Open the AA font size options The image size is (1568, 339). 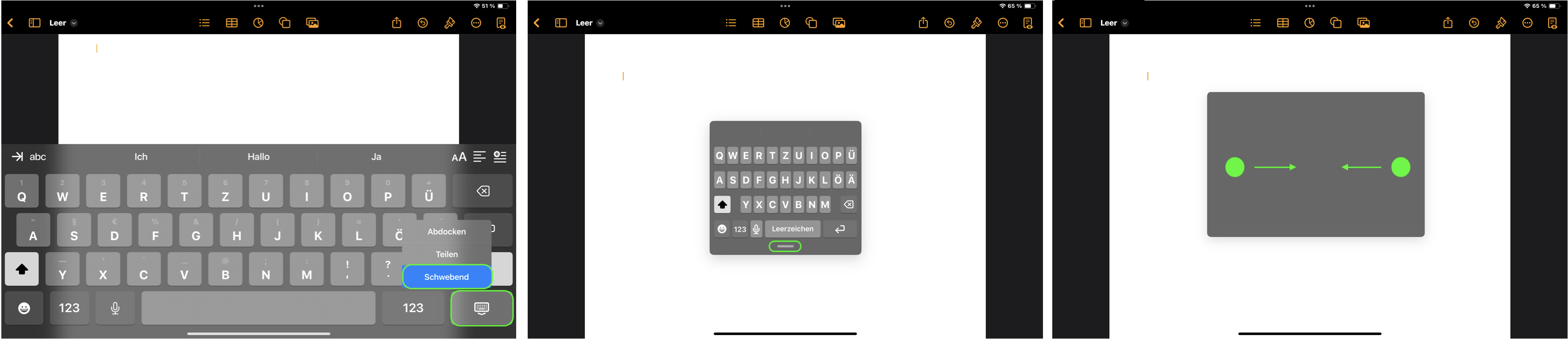pyautogui.click(x=459, y=157)
